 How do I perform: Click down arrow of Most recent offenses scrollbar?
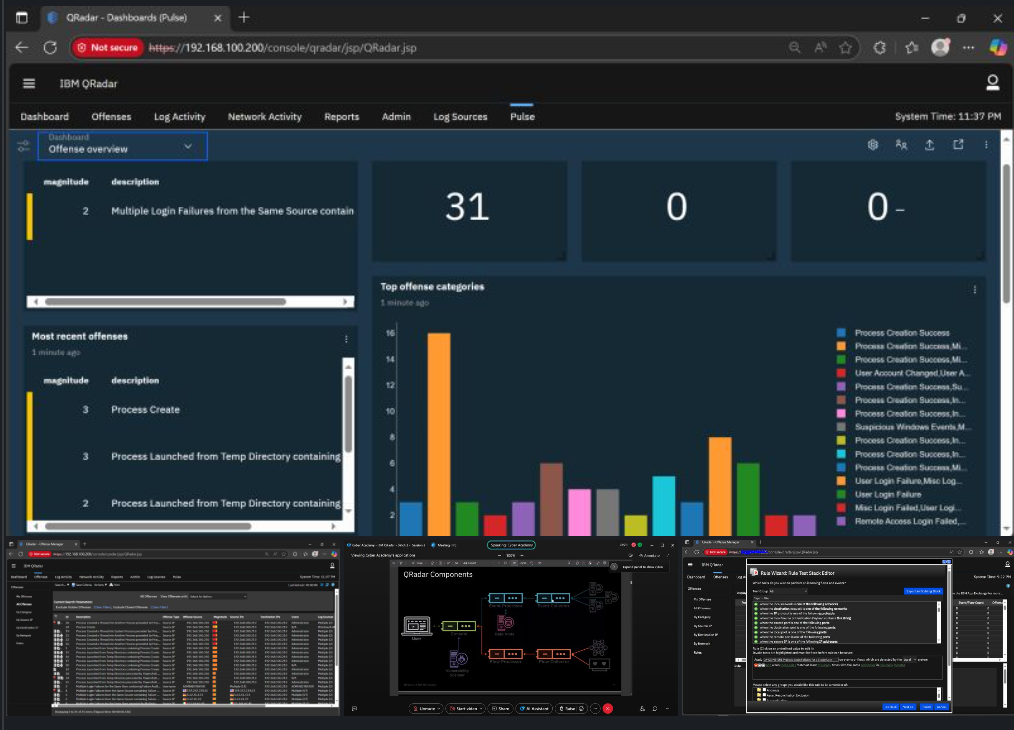pos(349,511)
